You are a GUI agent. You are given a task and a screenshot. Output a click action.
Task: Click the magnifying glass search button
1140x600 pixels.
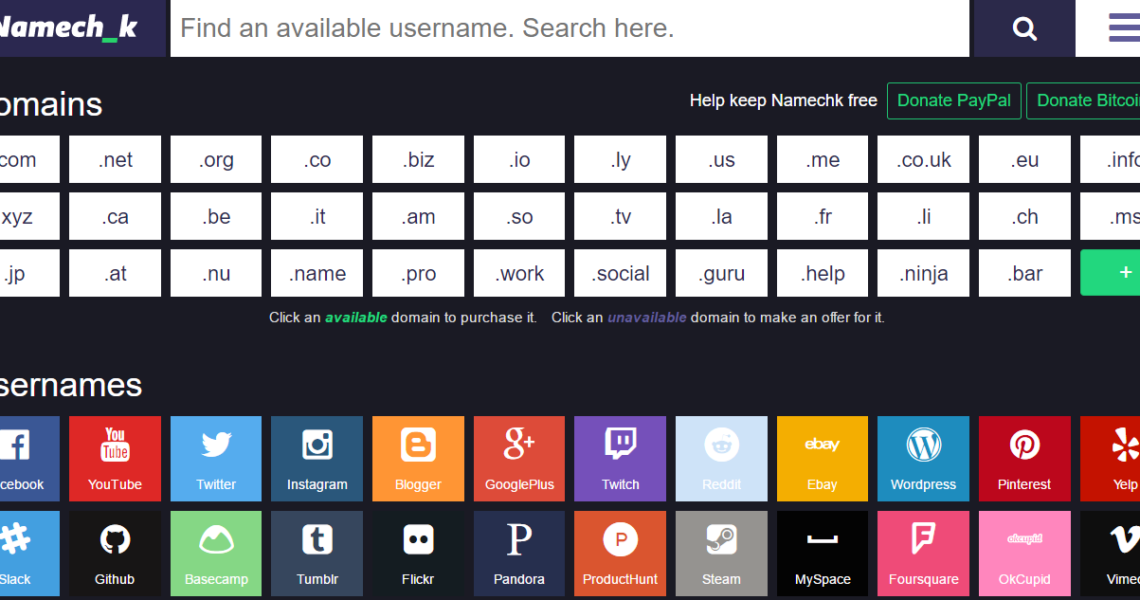1024,28
